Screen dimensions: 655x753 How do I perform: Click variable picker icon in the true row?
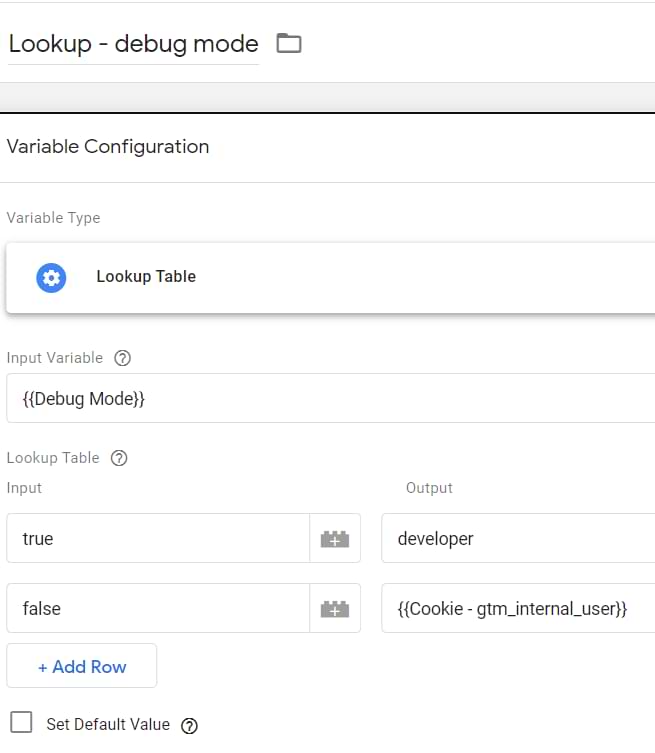tap(335, 539)
